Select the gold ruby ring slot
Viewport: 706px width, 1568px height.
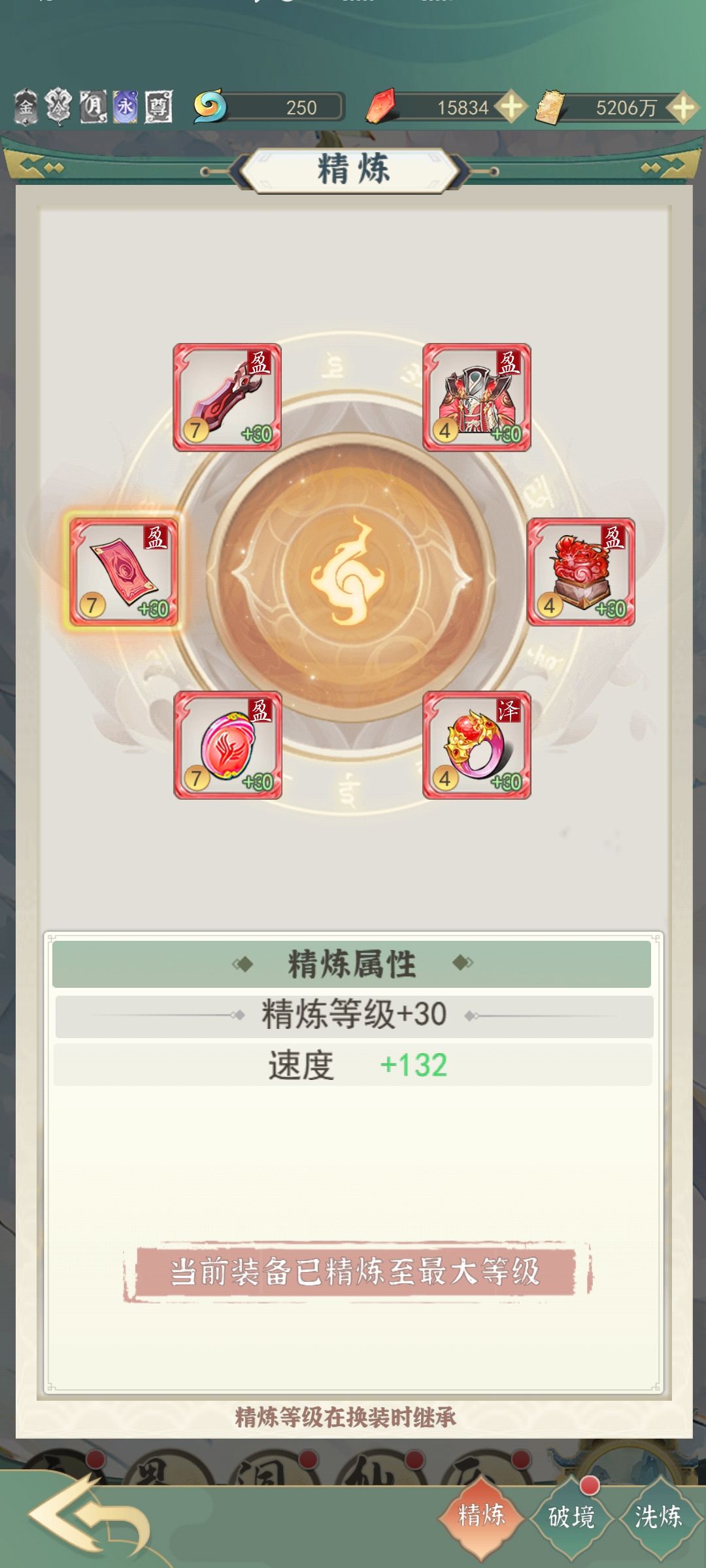(x=477, y=745)
